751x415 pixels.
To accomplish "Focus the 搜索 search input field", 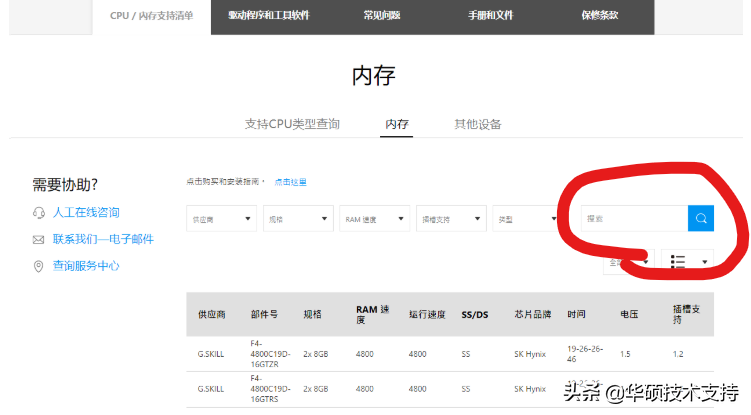I will point(635,219).
